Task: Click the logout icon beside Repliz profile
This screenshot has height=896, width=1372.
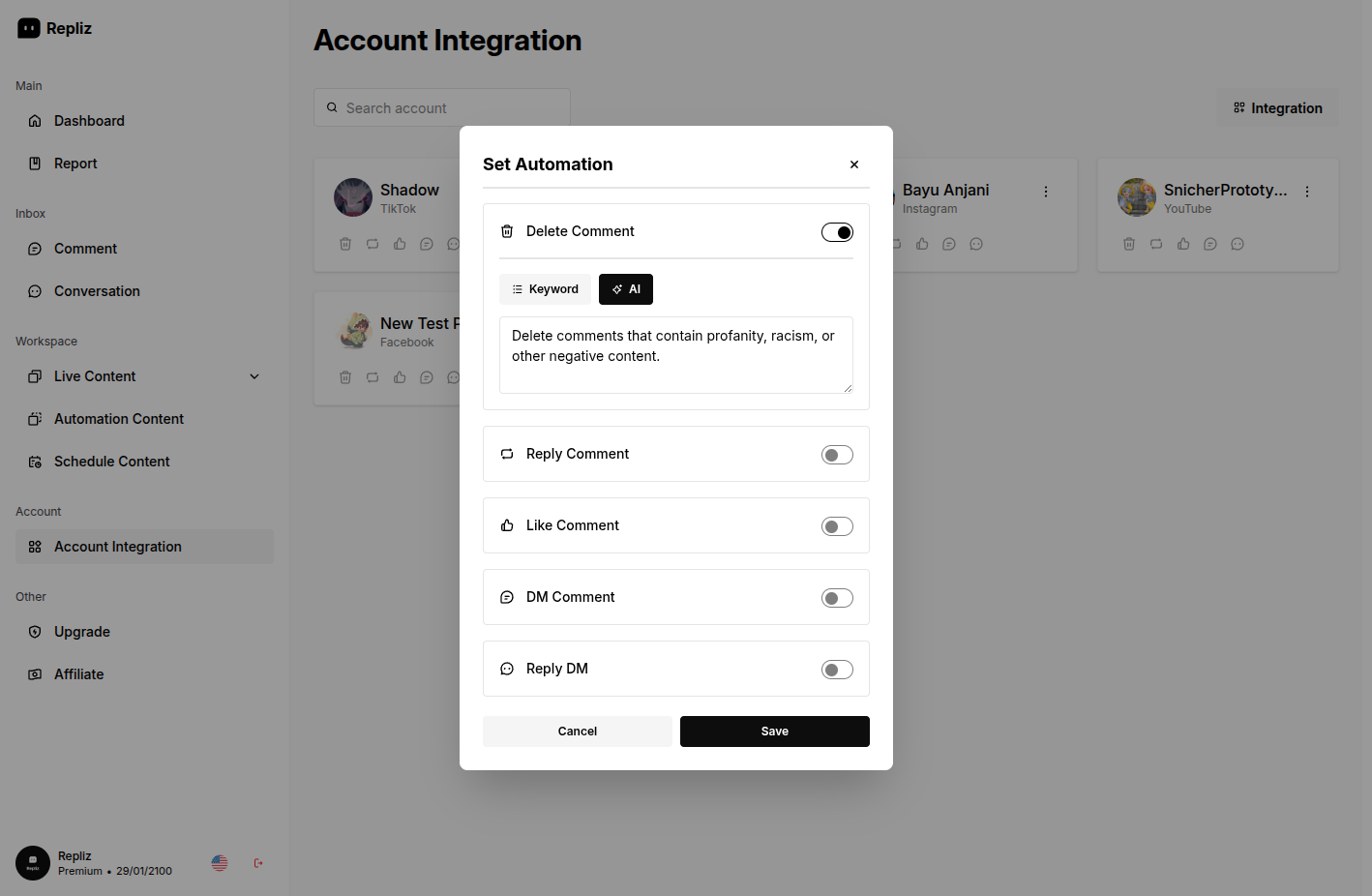Action: [x=258, y=863]
